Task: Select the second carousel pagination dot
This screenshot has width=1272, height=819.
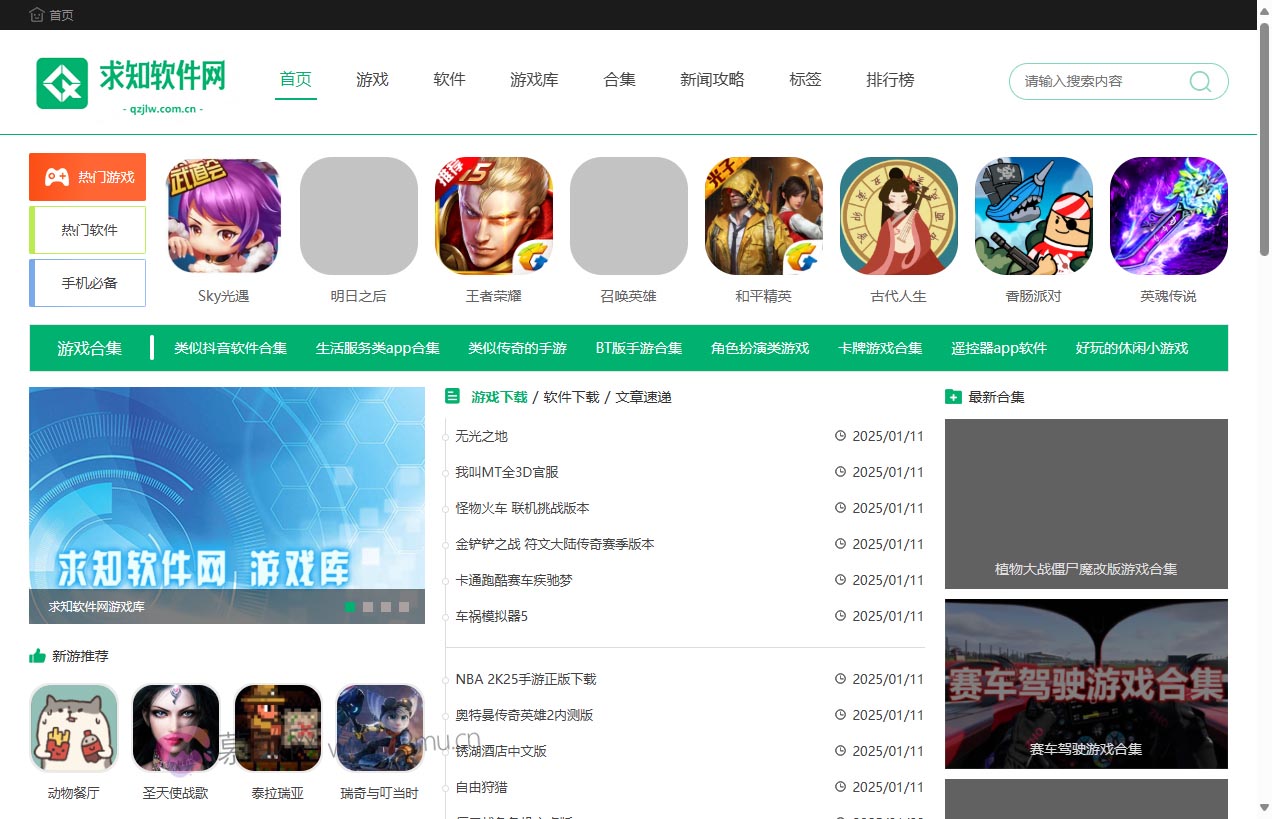Action: pyautogui.click(x=368, y=607)
